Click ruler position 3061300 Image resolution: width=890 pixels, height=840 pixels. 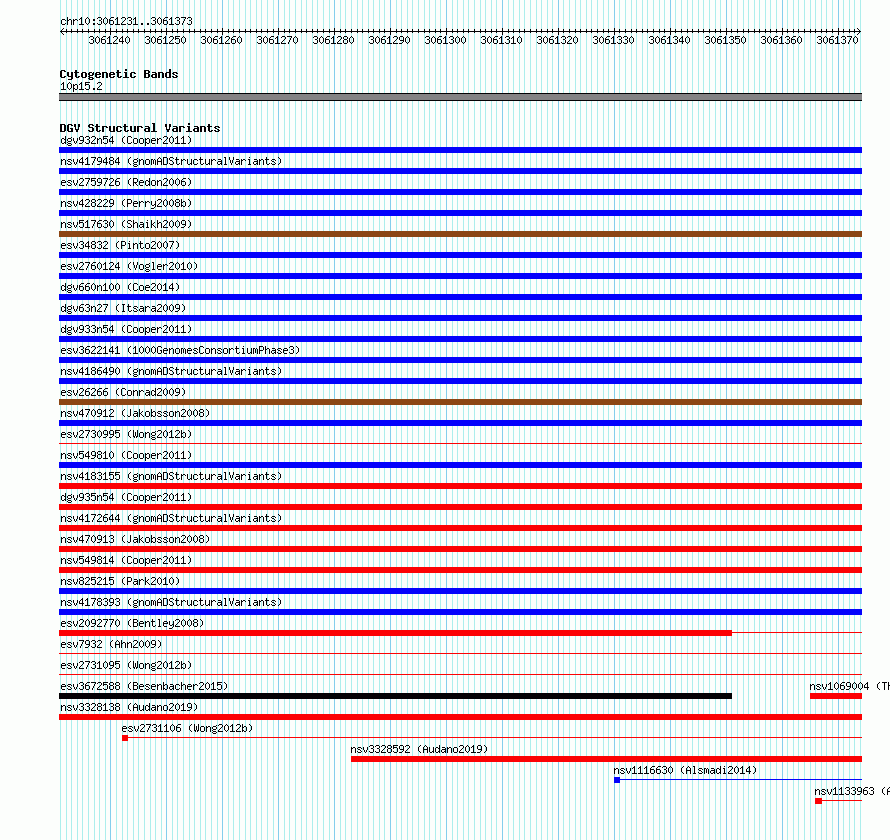446,40
